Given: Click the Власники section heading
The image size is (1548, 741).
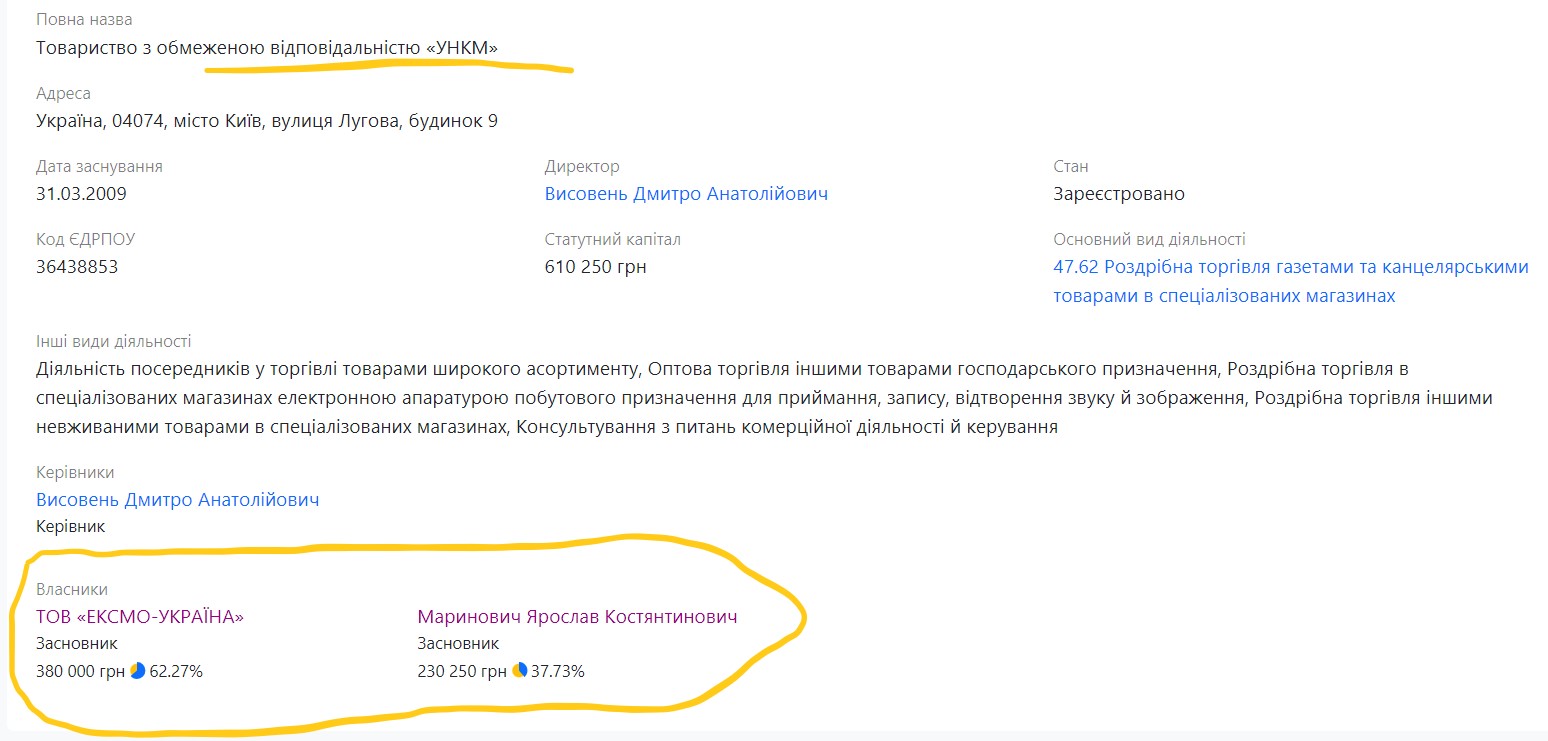Looking at the screenshot, I should [x=72, y=590].
